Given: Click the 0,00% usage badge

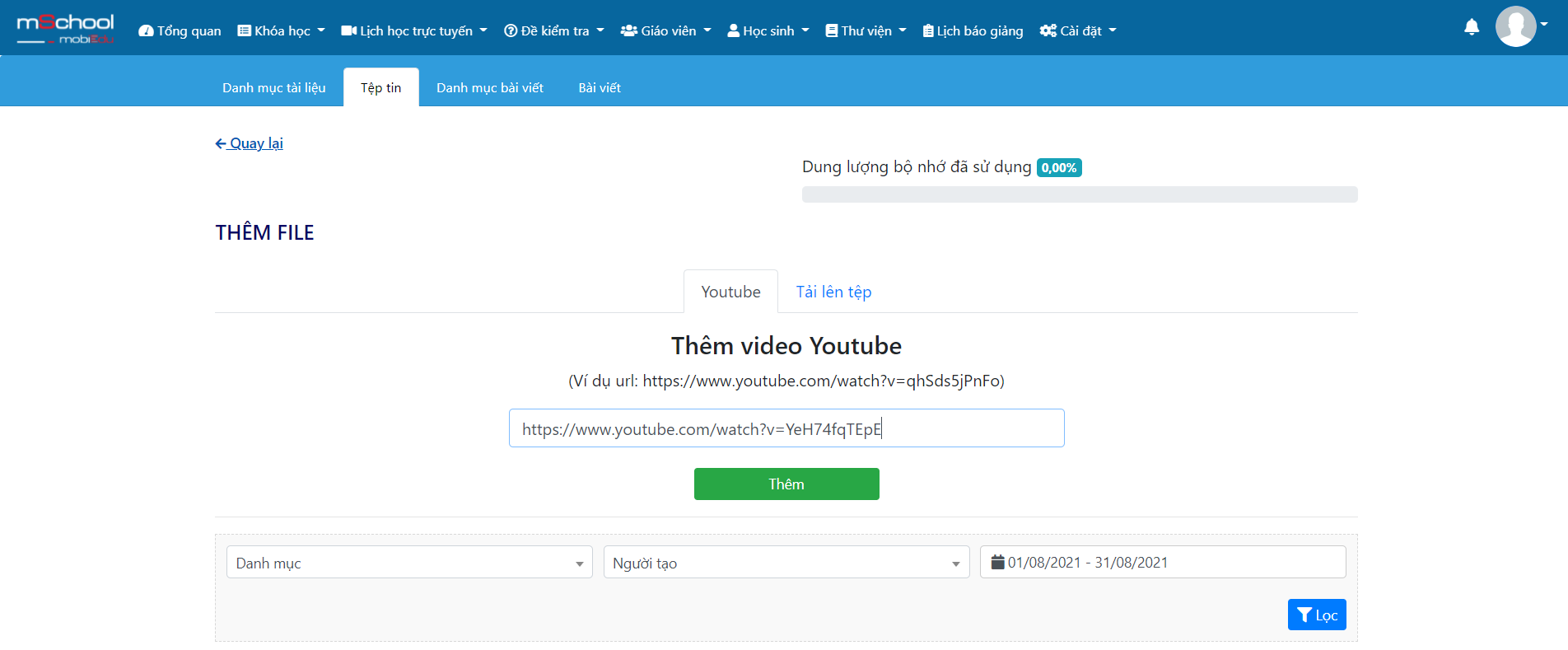Looking at the screenshot, I should tap(1059, 167).
